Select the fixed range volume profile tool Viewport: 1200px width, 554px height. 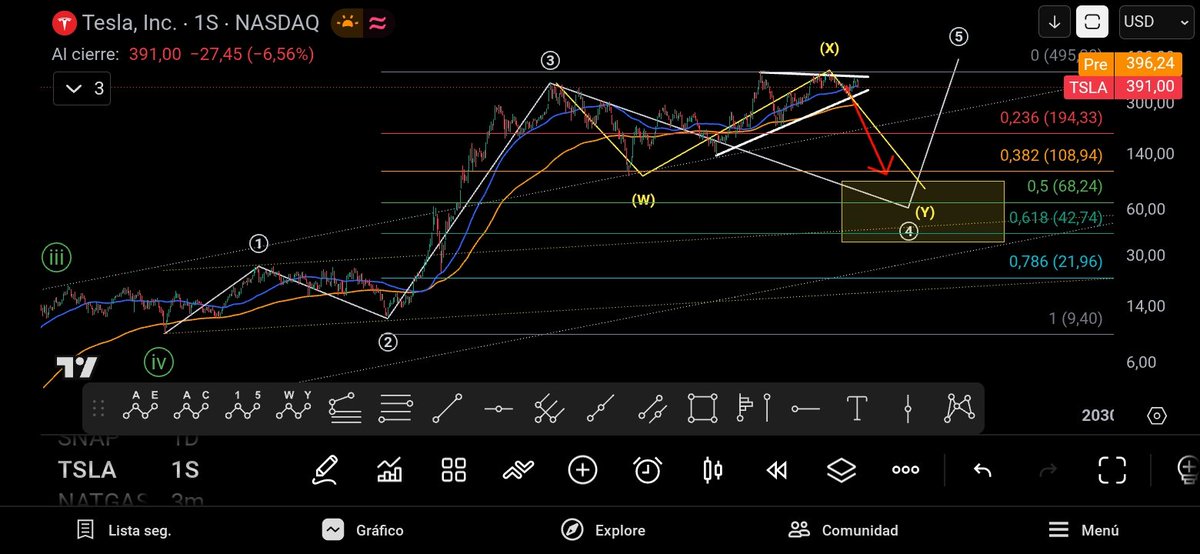(x=754, y=408)
